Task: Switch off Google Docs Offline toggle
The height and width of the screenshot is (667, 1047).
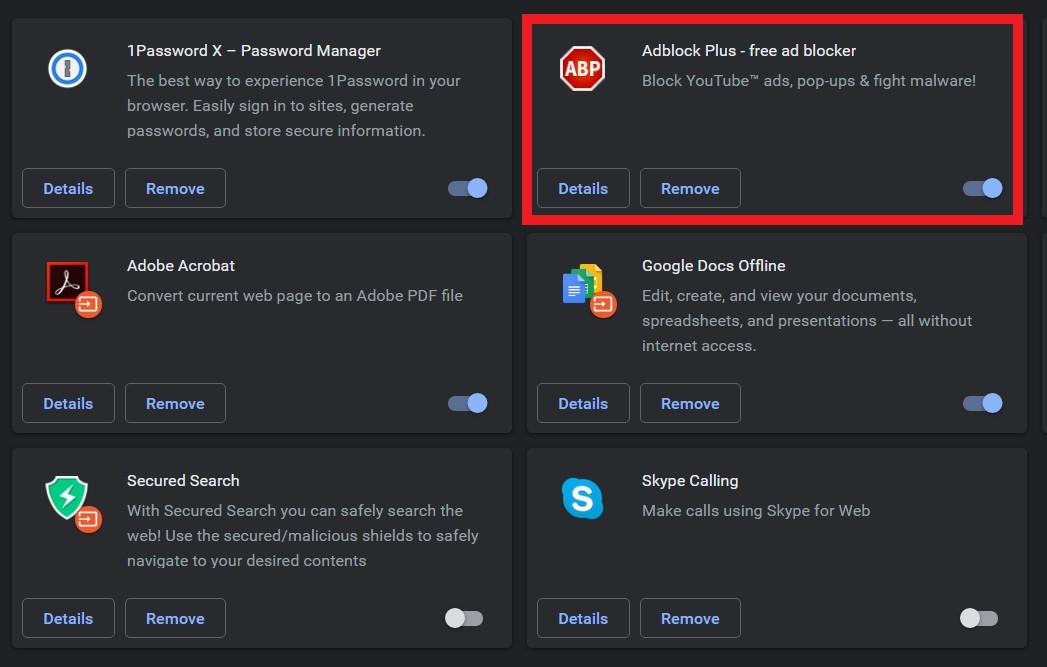Action: click(982, 403)
